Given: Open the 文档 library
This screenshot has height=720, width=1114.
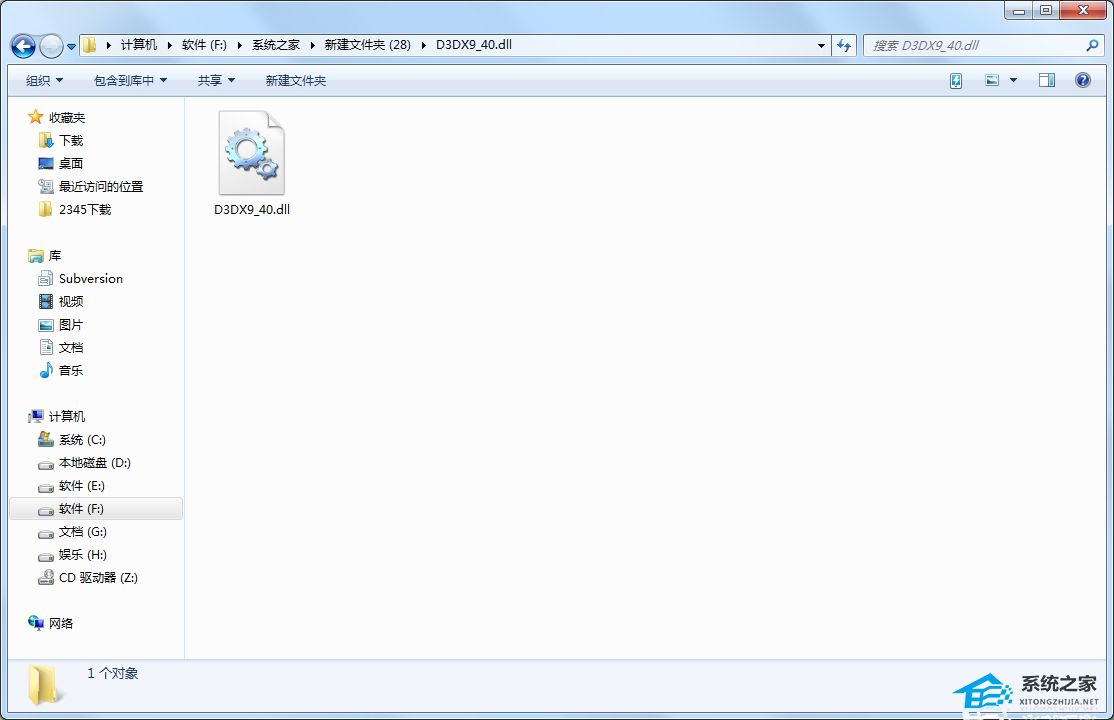Looking at the screenshot, I should coord(71,348).
